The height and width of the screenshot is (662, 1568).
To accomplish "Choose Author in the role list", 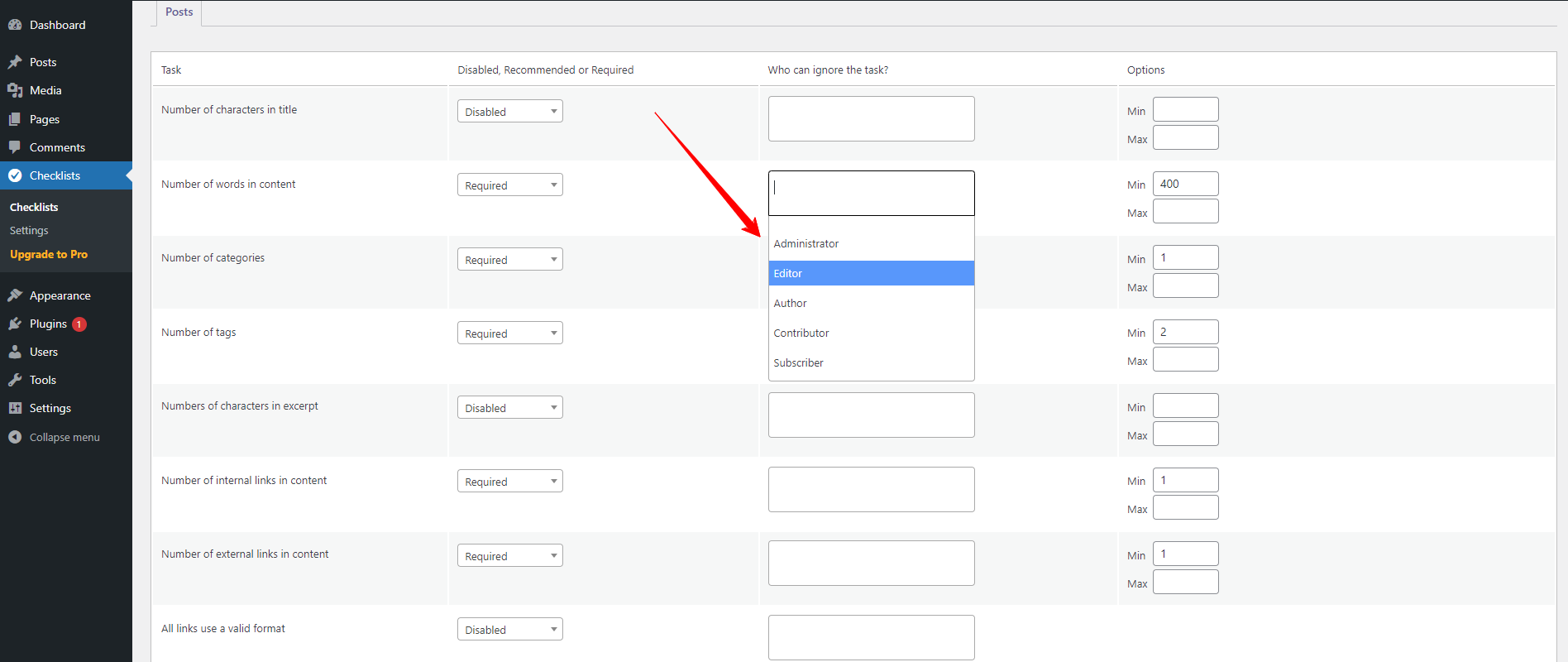I will [x=872, y=303].
